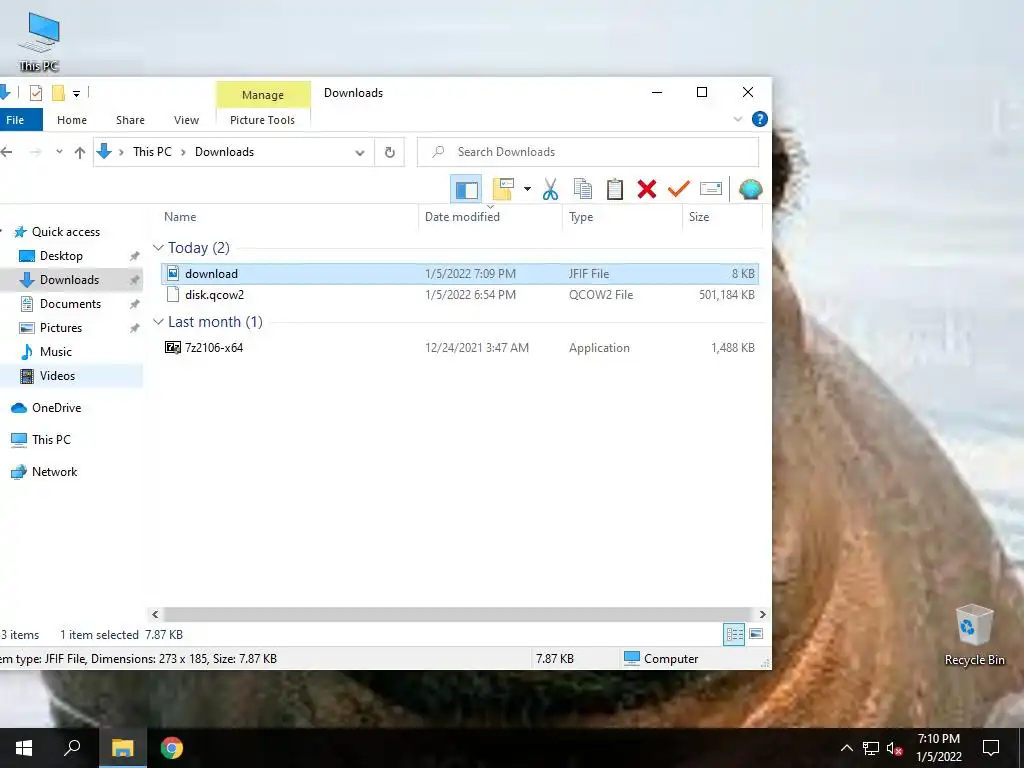Open the views dropdown arrow beside the folder icon
Screen dimensions: 1024x768
point(527,189)
